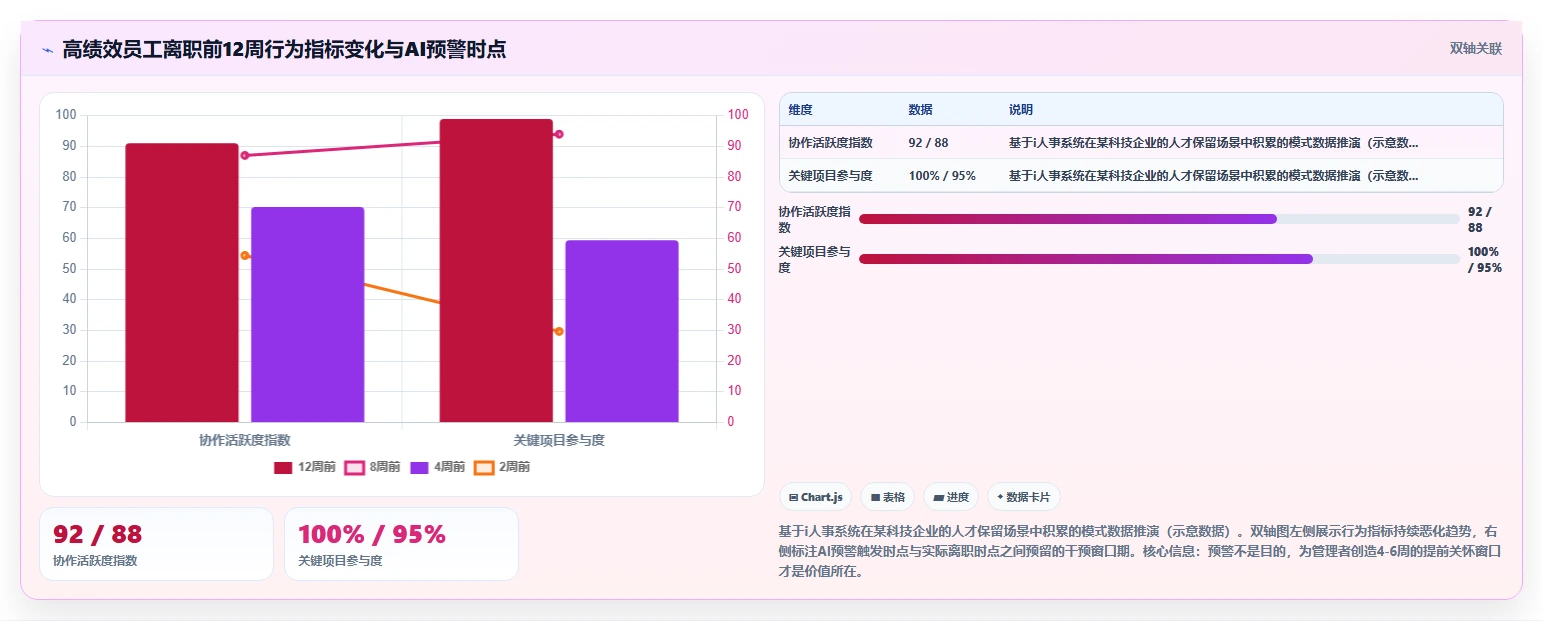Screen dimensions: 1543x621
Task: Click the description paragraph starting 基于i人事系统
Action: pyautogui.click(x=1140, y=551)
